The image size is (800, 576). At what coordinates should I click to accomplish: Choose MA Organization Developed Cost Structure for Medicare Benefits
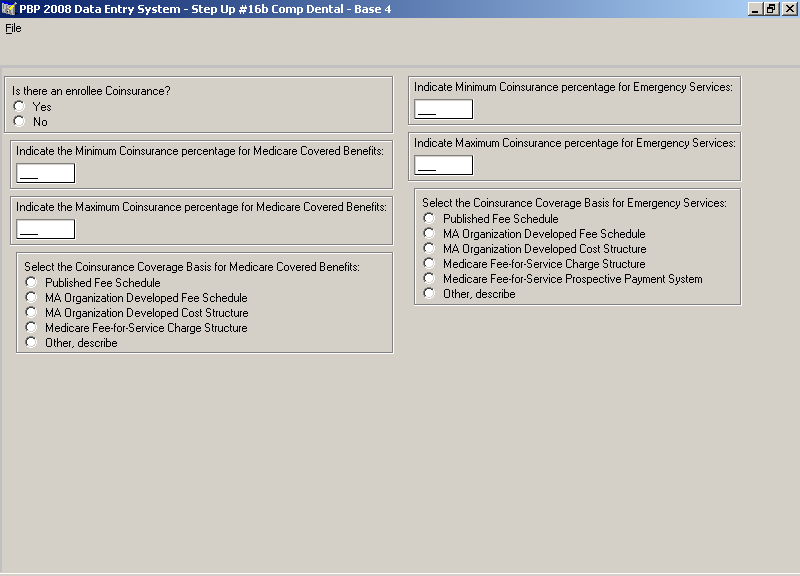click(31, 312)
